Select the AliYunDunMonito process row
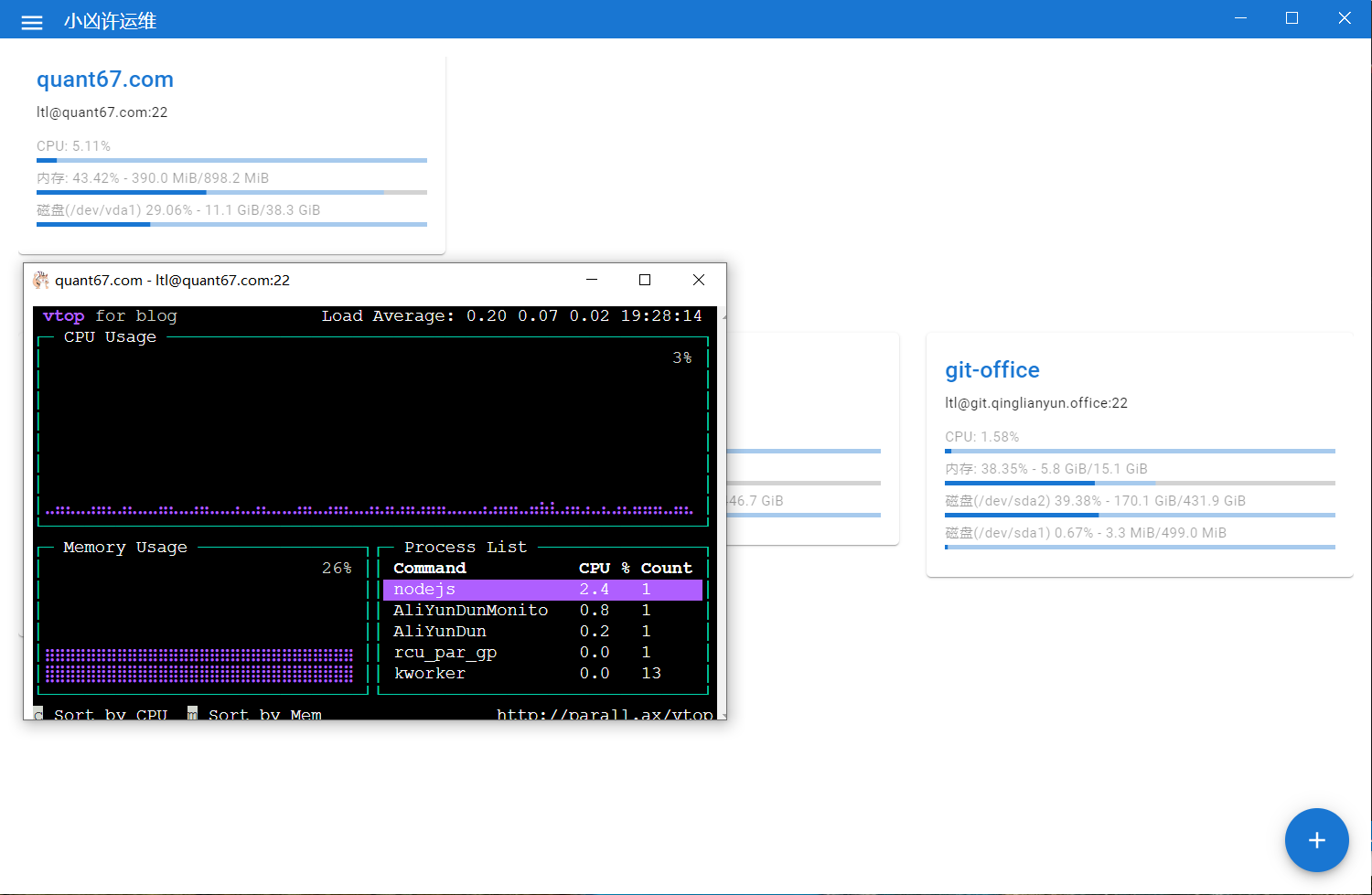This screenshot has height=895, width=1372. [x=542, y=611]
